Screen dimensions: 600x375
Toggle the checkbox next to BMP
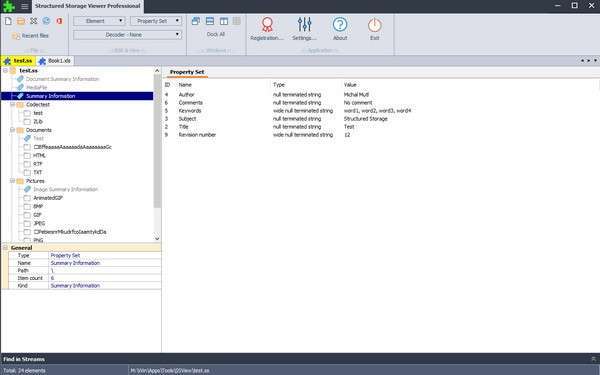pos(27,207)
